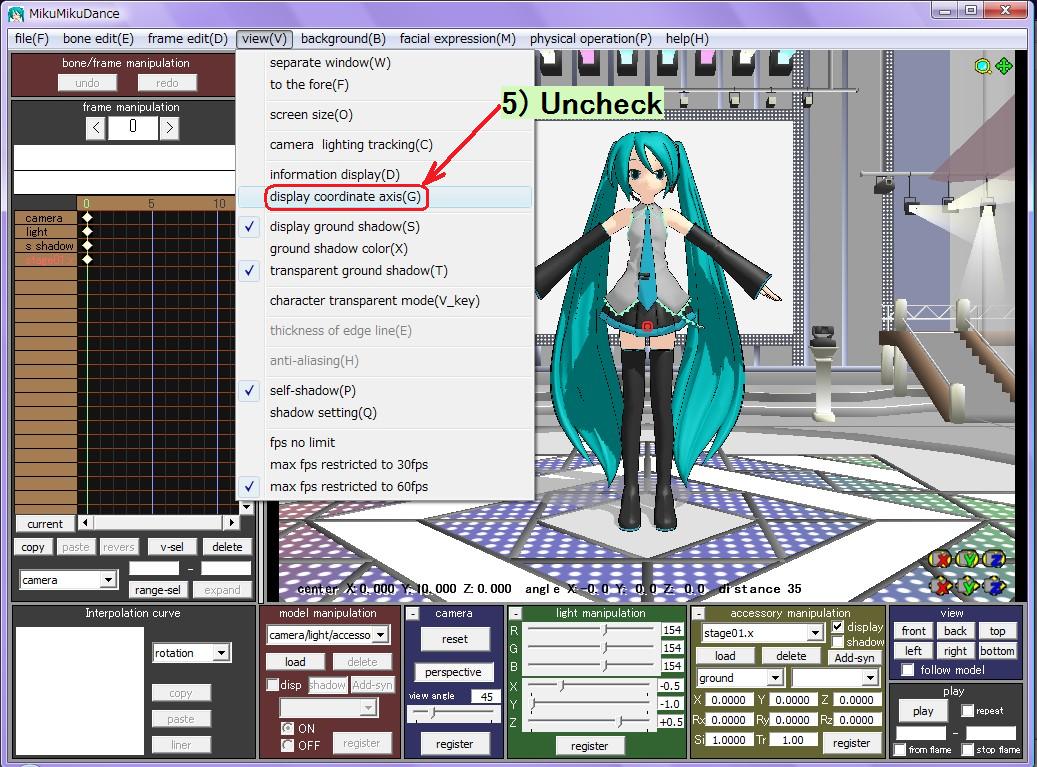Click the timeline scroll-right arrow

point(231,522)
